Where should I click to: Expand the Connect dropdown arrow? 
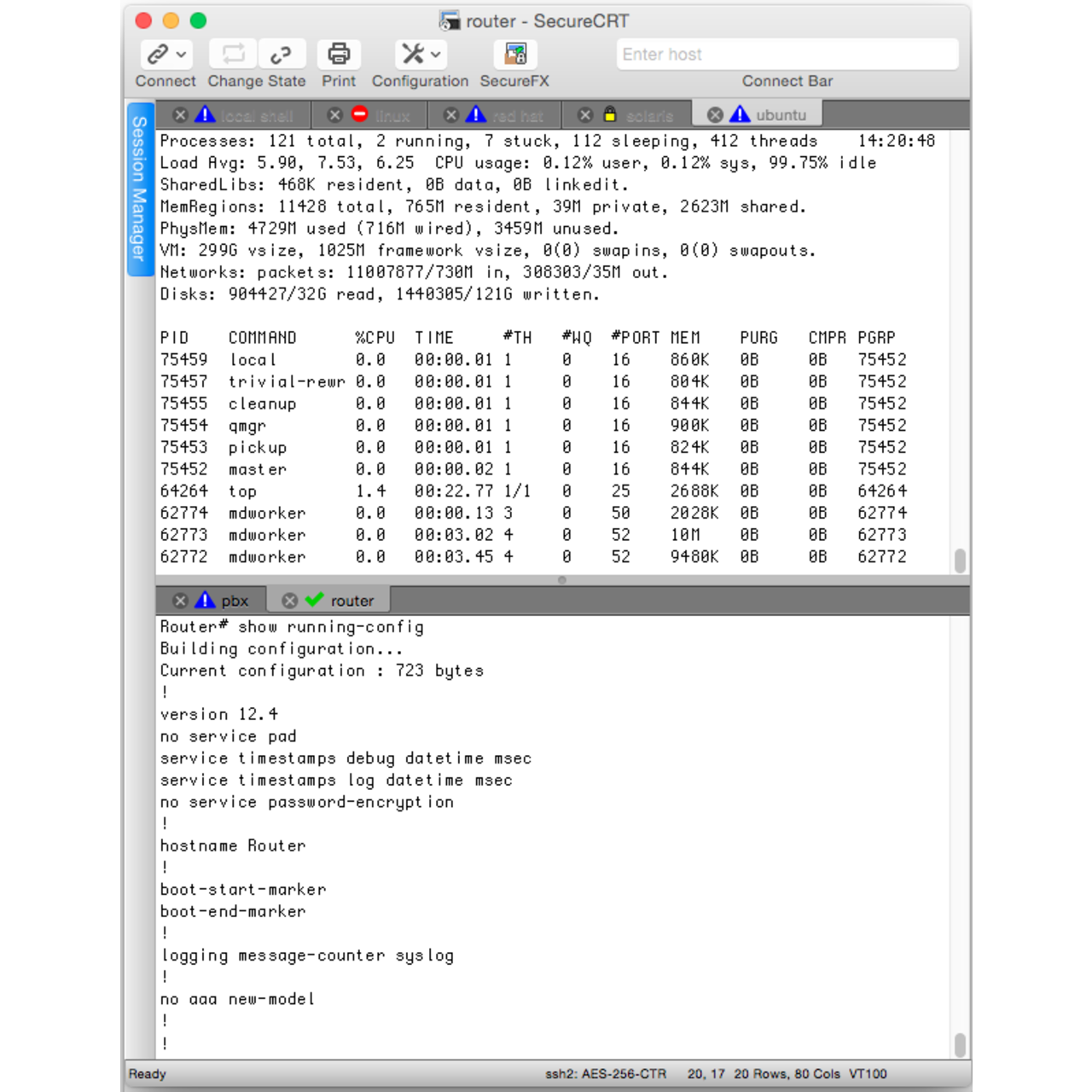182,55
